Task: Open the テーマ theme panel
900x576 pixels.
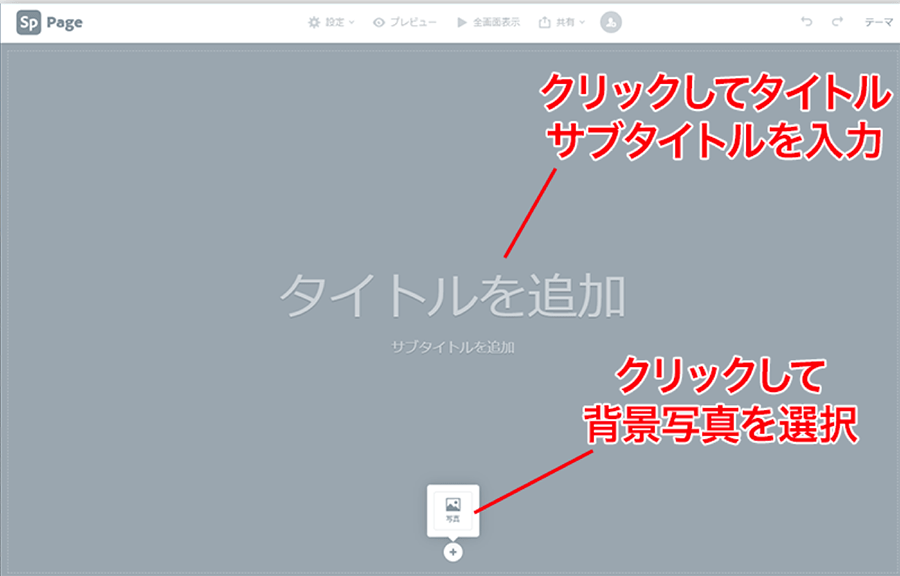Action: point(879,22)
